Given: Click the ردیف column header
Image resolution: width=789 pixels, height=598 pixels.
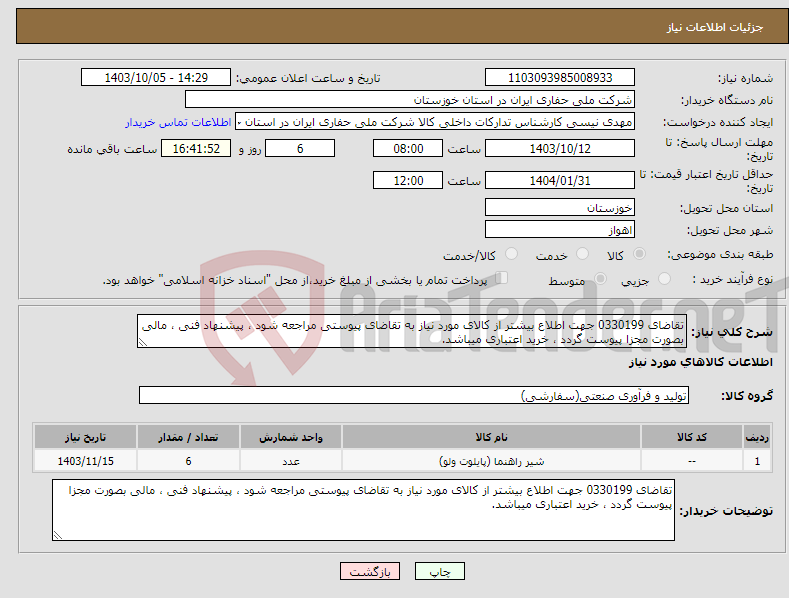Looking at the screenshot, I should coord(757,437).
